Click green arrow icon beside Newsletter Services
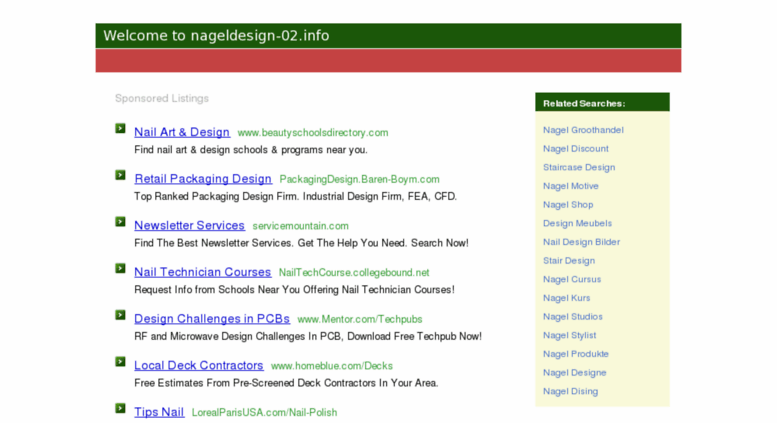777x423 pixels. pyautogui.click(x=120, y=223)
